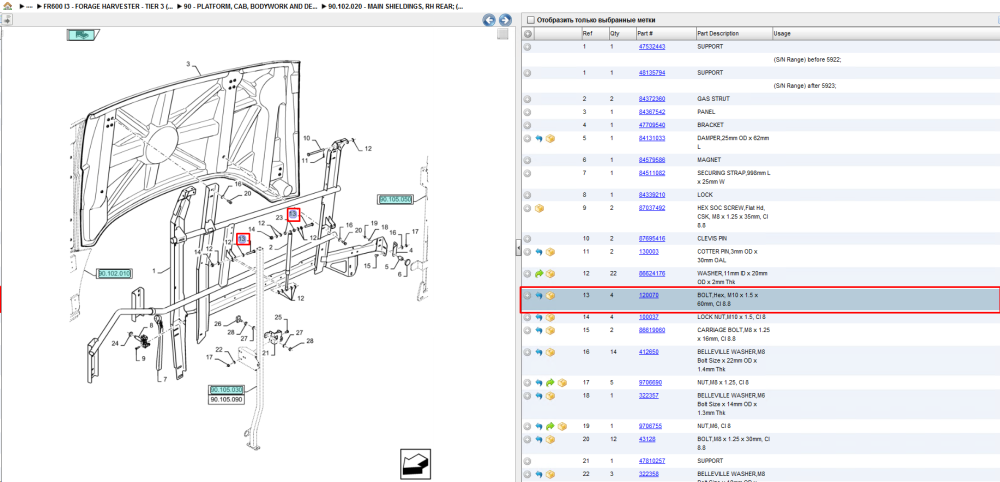This screenshot has width=1000, height=482.
Task: Click green arrow on NUT 9706690 row
Action: tap(550, 383)
